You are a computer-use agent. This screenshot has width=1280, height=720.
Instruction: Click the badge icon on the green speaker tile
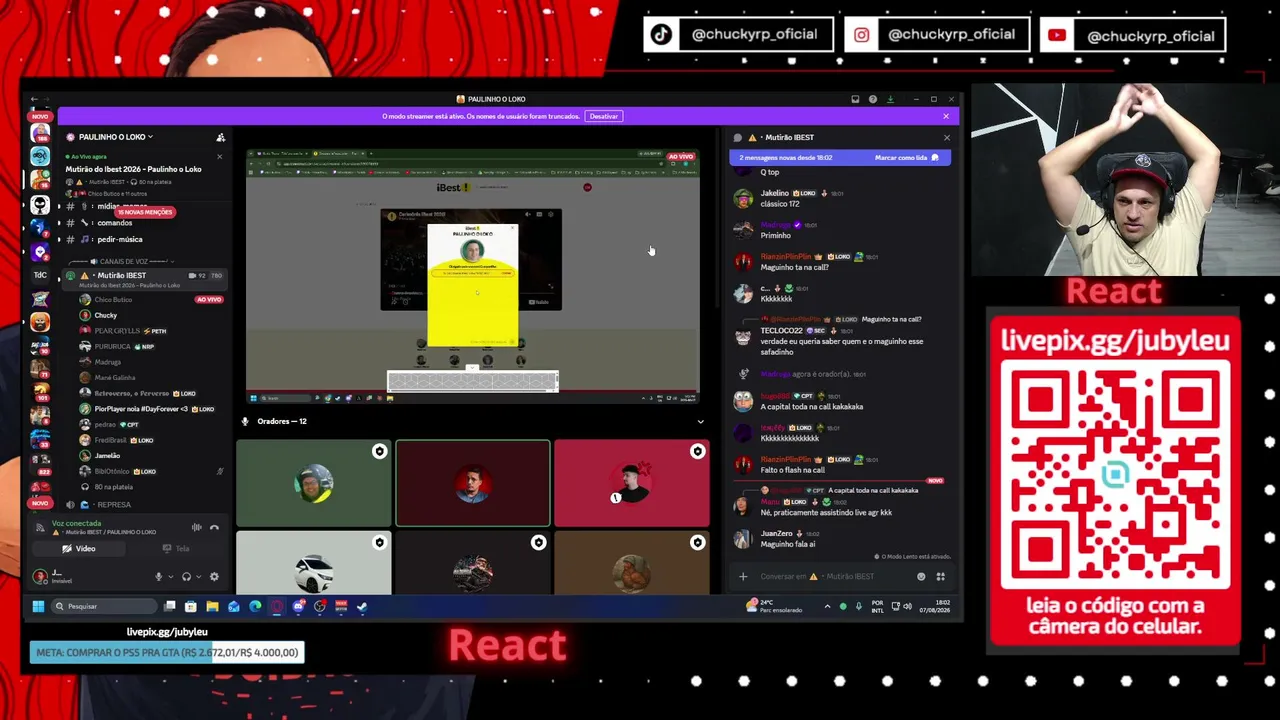pos(379,451)
